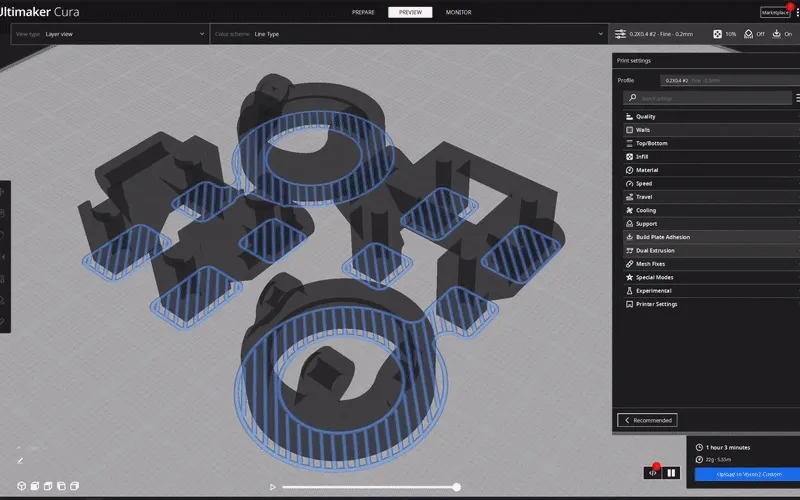This screenshot has height=500, width=800.
Task: Open the Color scheme Line Type dropdown
Action: pos(409,34)
